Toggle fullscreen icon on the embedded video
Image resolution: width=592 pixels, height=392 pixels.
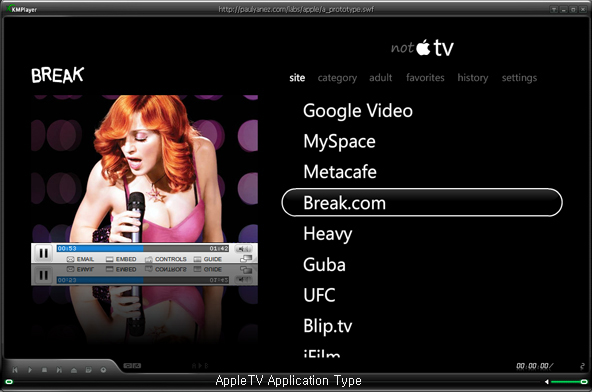tap(246, 259)
